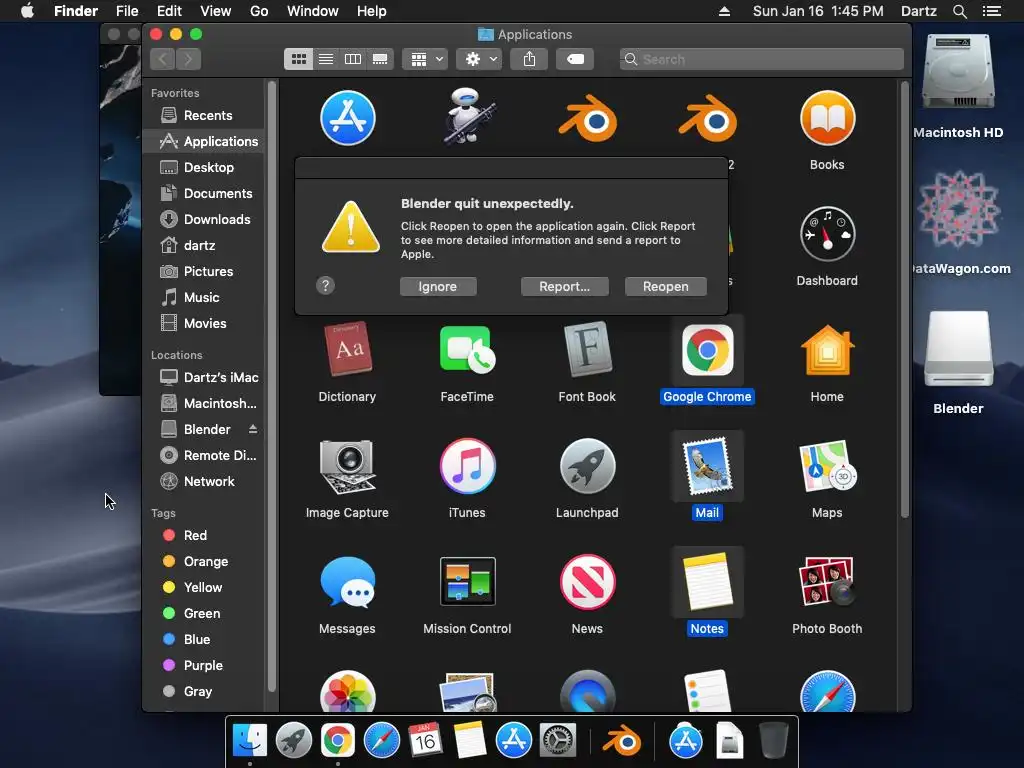The image size is (1024, 768).
Task: Open the View menu
Action: coord(216,11)
